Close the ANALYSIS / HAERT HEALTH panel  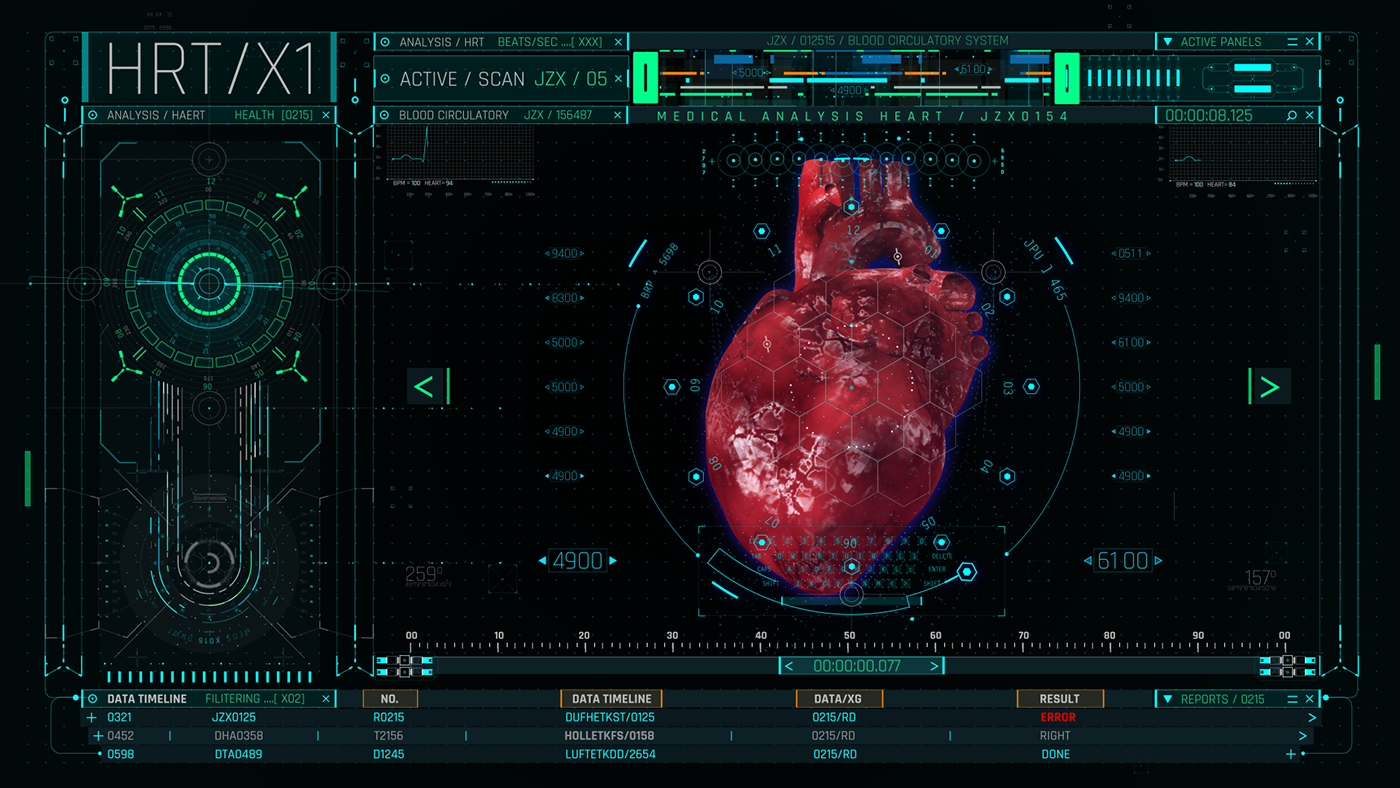pyautogui.click(x=326, y=115)
